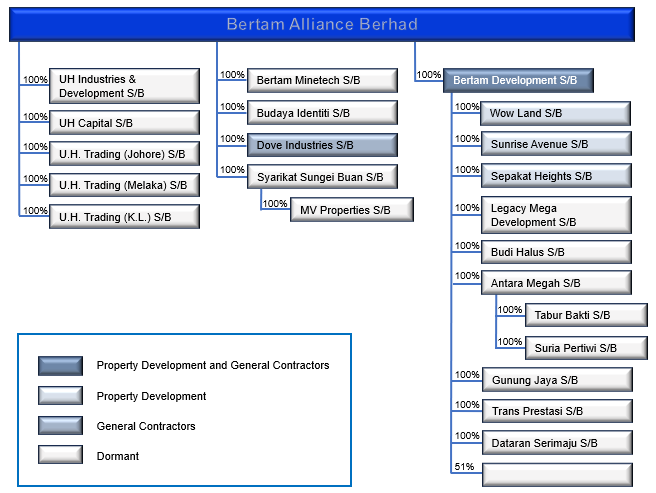The width and height of the screenshot is (656, 493).
Task: Select the Dataran Serimaju S/B box
Action: [556, 442]
